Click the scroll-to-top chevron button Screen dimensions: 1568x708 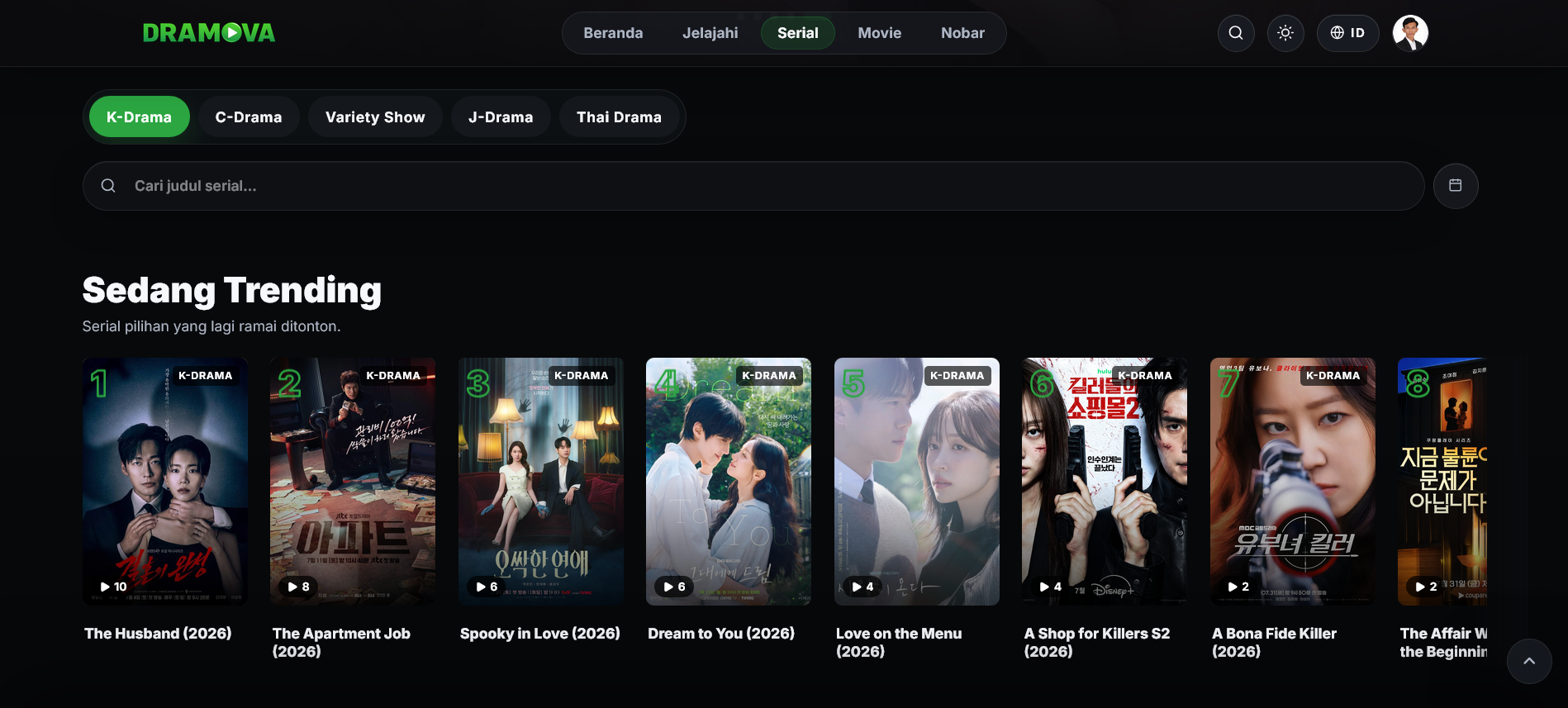click(1529, 661)
